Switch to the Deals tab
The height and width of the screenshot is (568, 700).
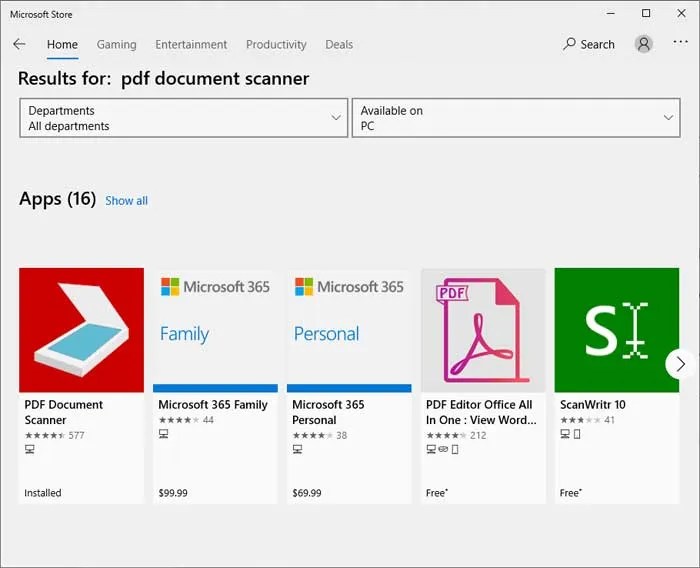coord(339,45)
